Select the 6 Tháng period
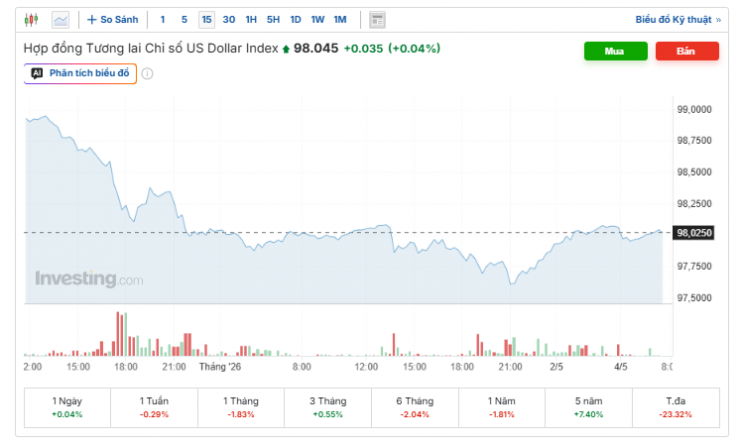This screenshot has width=740, height=447. click(414, 407)
